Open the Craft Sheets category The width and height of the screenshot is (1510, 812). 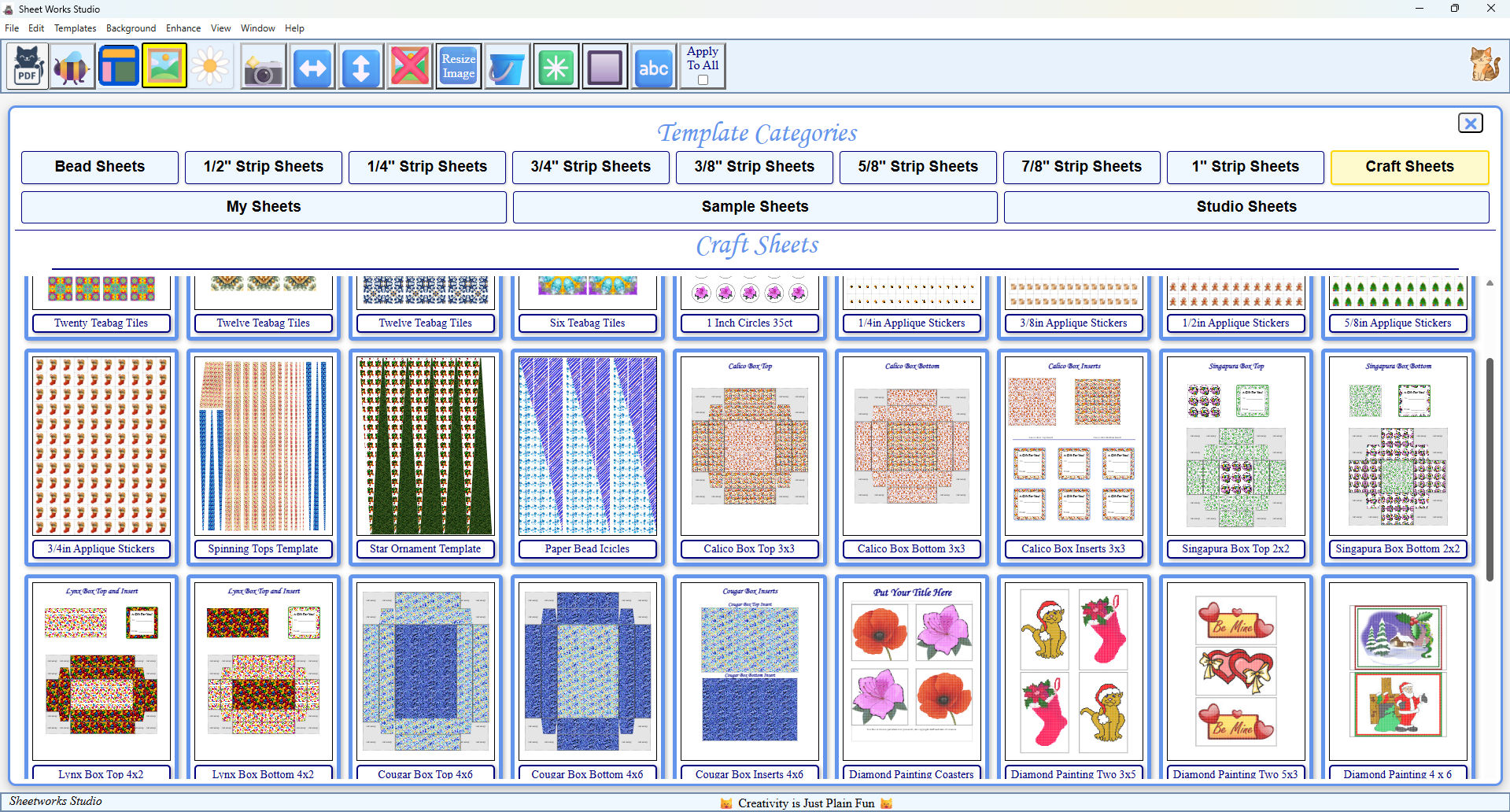pos(1408,167)
